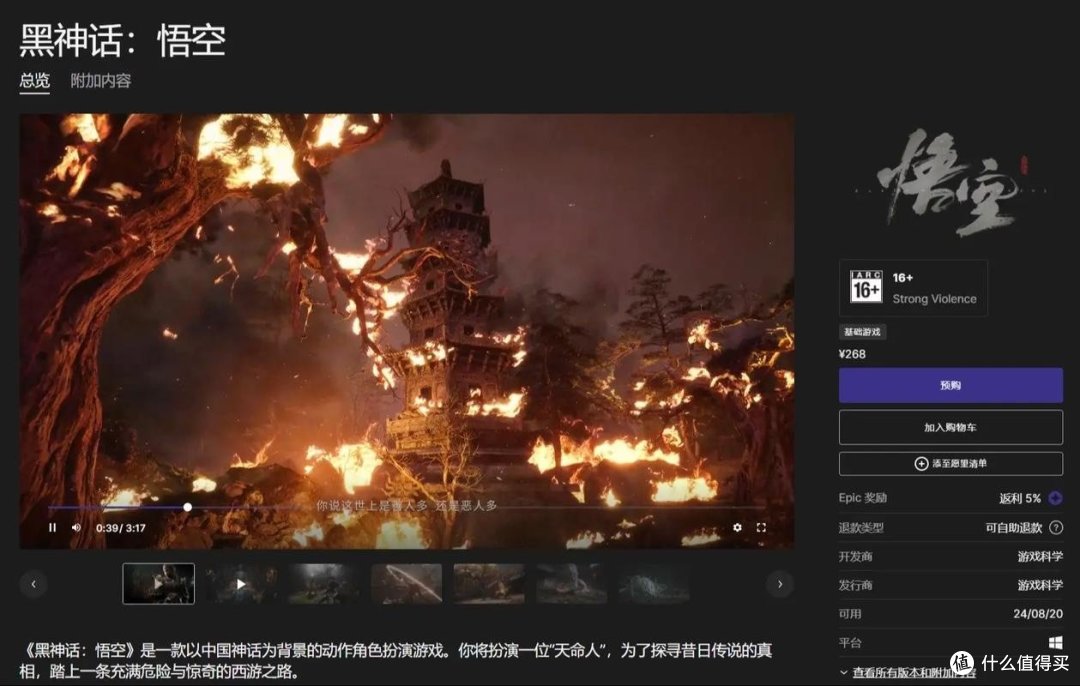
Task: Select the seventh screenshot thumbnail
Action: click(x=654, y=583)
